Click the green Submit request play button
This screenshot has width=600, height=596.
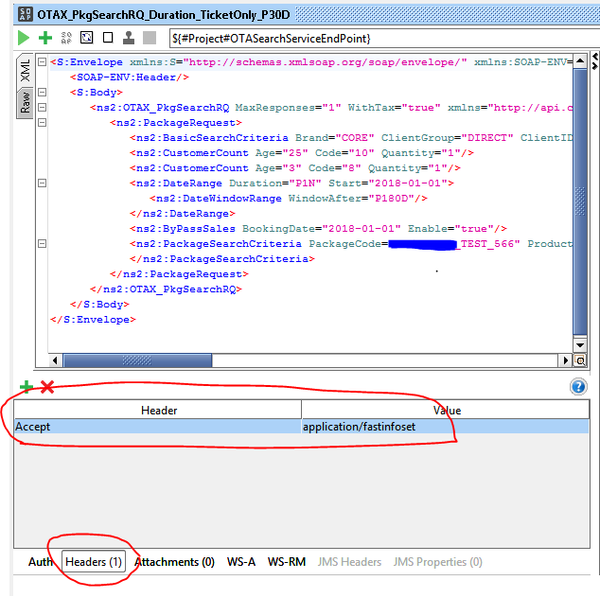tap(23, 37)
